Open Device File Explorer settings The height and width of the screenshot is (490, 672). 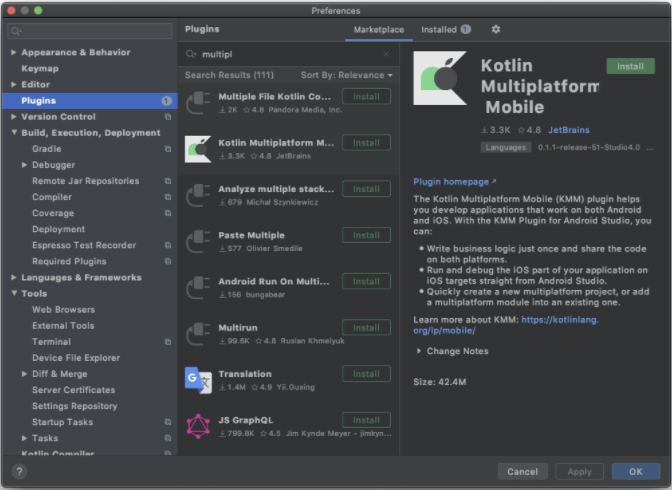pos(76,358)
